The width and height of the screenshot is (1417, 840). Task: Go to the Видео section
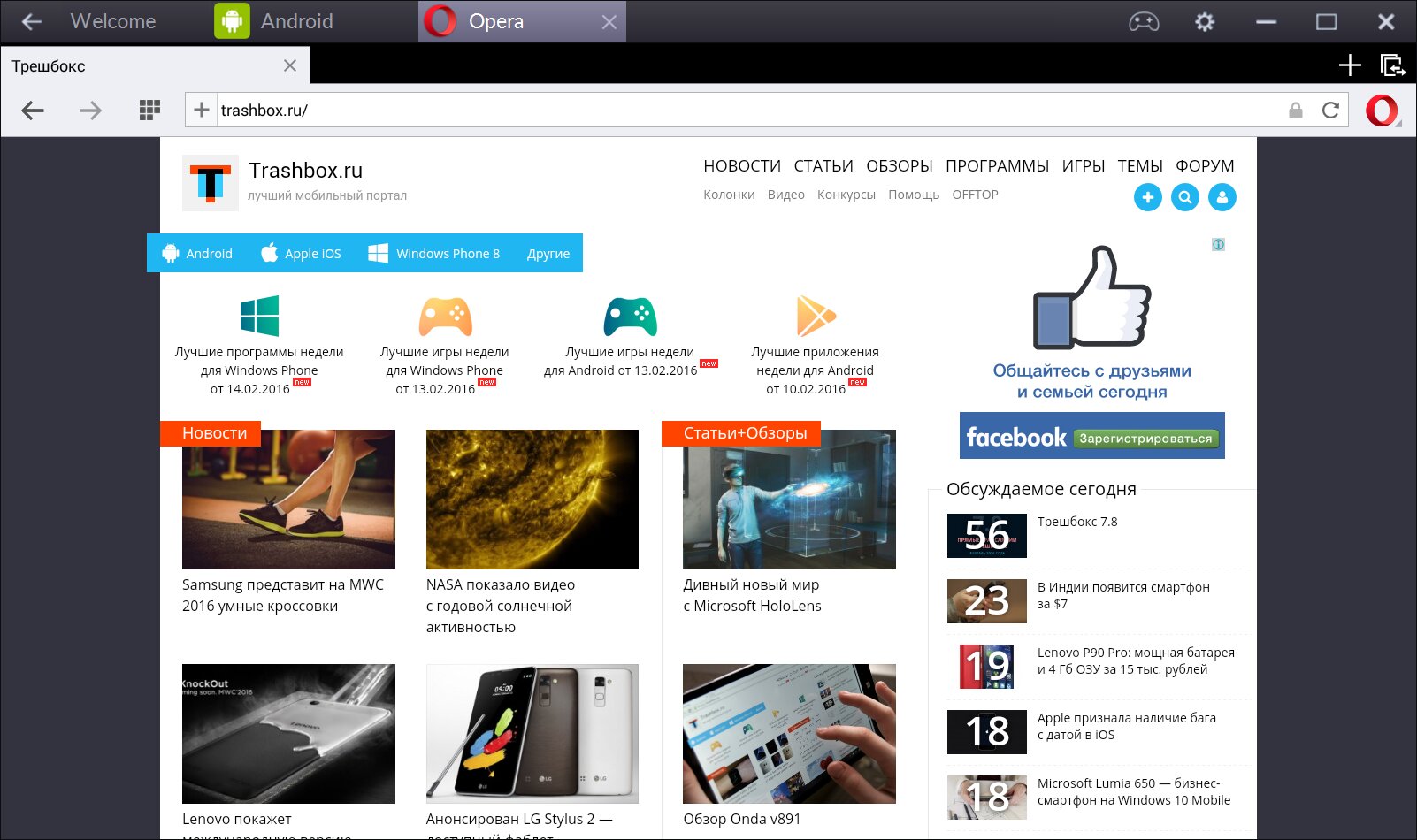click(786, 195)
